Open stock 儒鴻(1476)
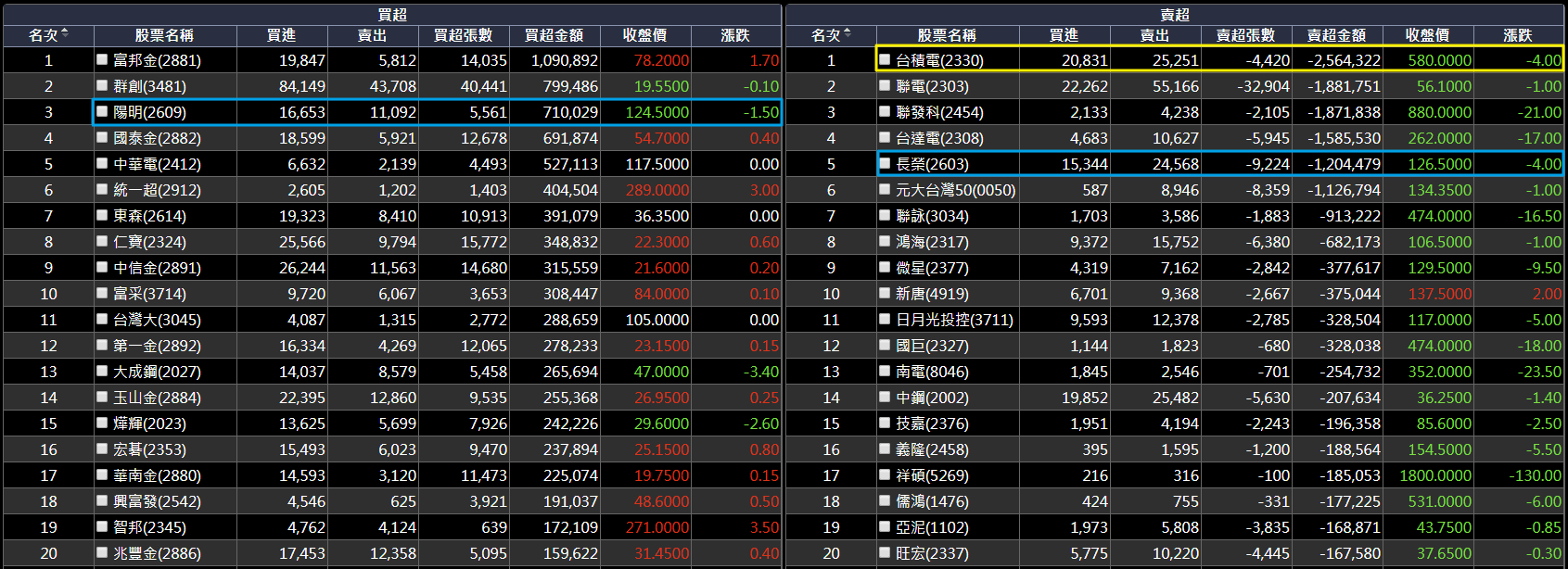This screenshot has width=1568, height=569. click(x=932, y=501)
